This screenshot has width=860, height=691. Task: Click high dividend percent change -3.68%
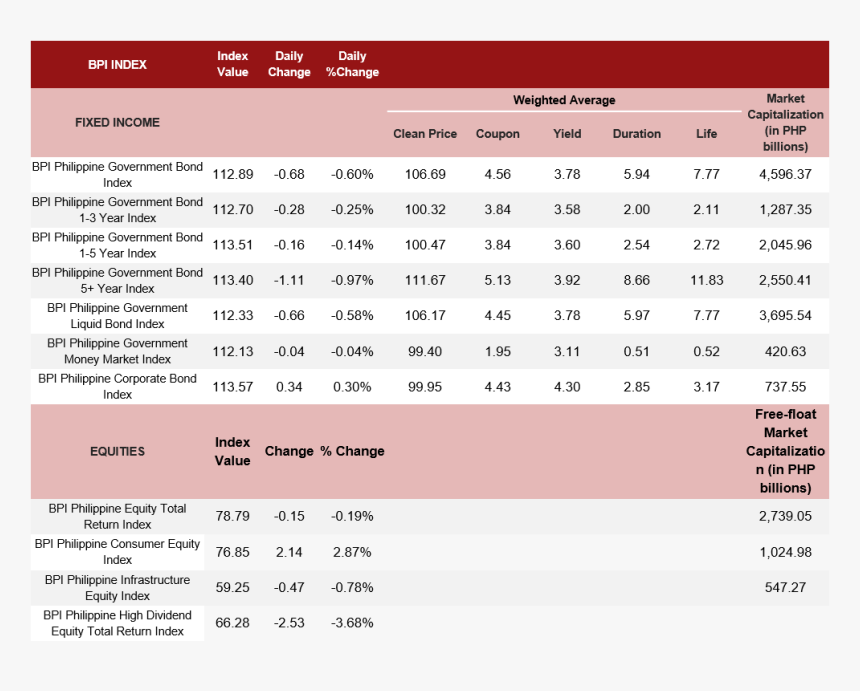[352, 623]
